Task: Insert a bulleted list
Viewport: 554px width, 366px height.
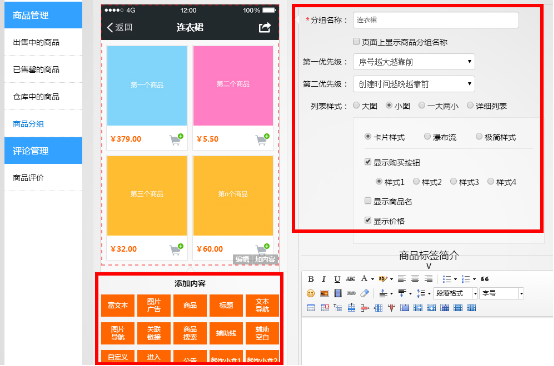Action: coord(447,279)
